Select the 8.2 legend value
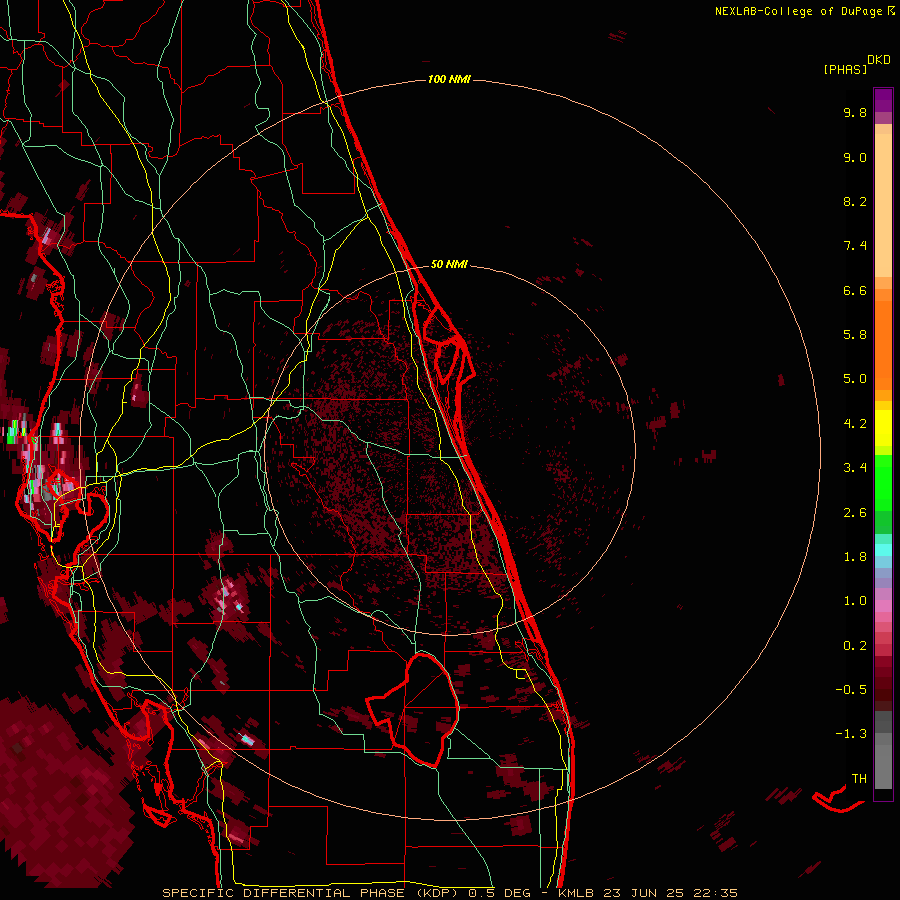The height and width of the screenshot is (900, 900). (855, 201)
